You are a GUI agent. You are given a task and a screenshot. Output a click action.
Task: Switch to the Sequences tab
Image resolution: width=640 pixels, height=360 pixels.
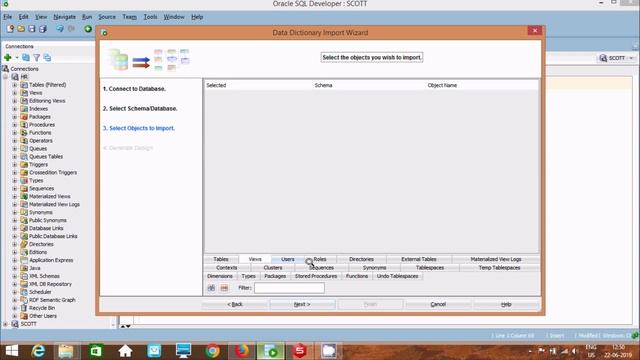point(321,268)
